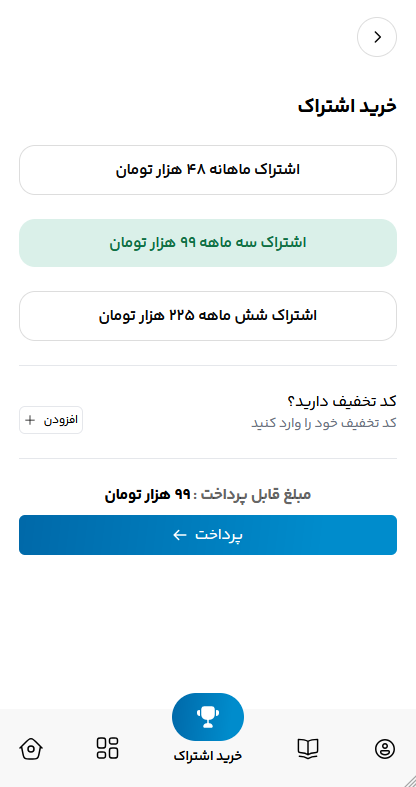Click the arrow inside the پرداخت button
Viewport: 416px width, 787px height.
click(180, 535)
